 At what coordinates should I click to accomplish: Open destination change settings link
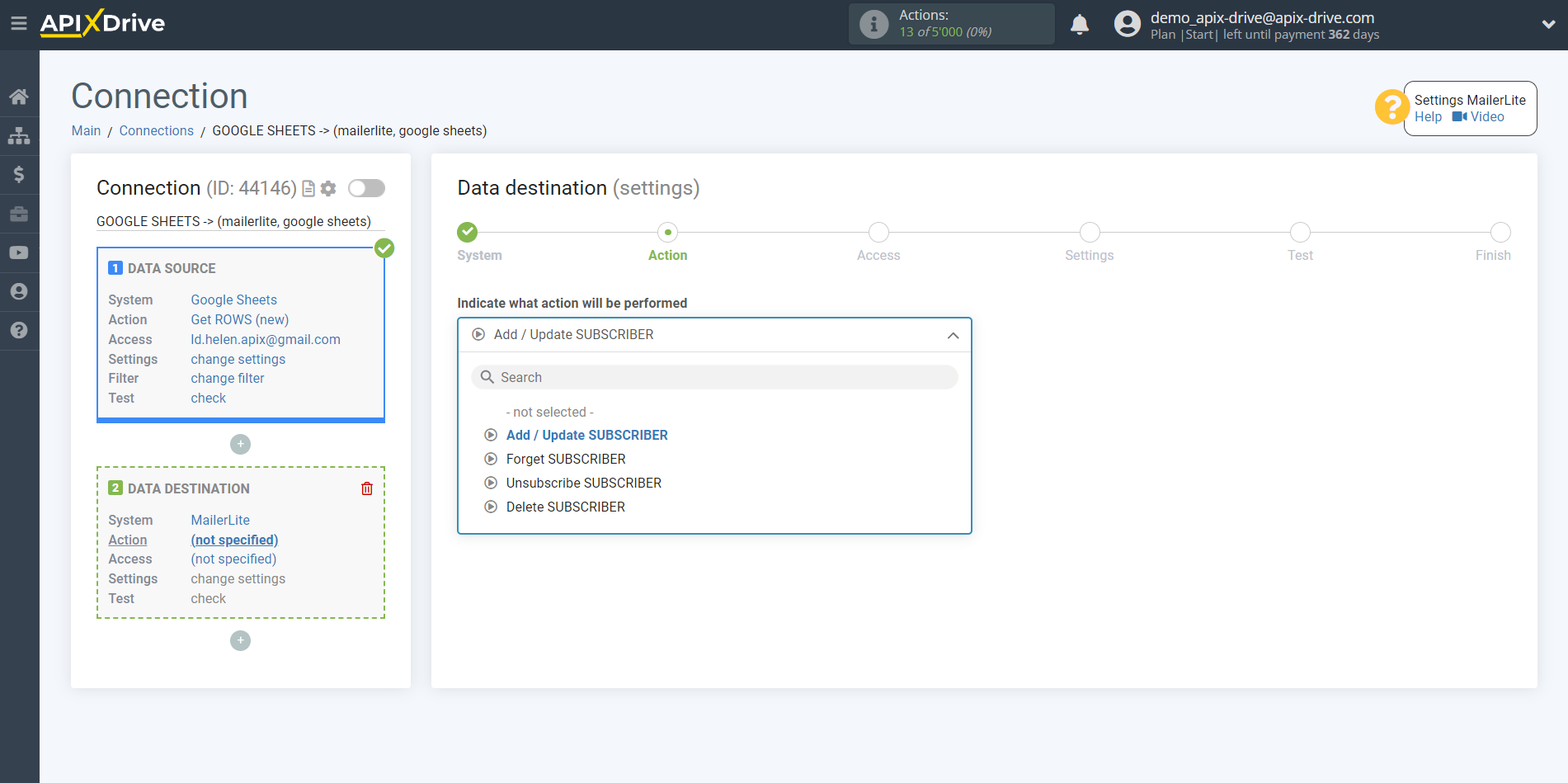[238, 578]
